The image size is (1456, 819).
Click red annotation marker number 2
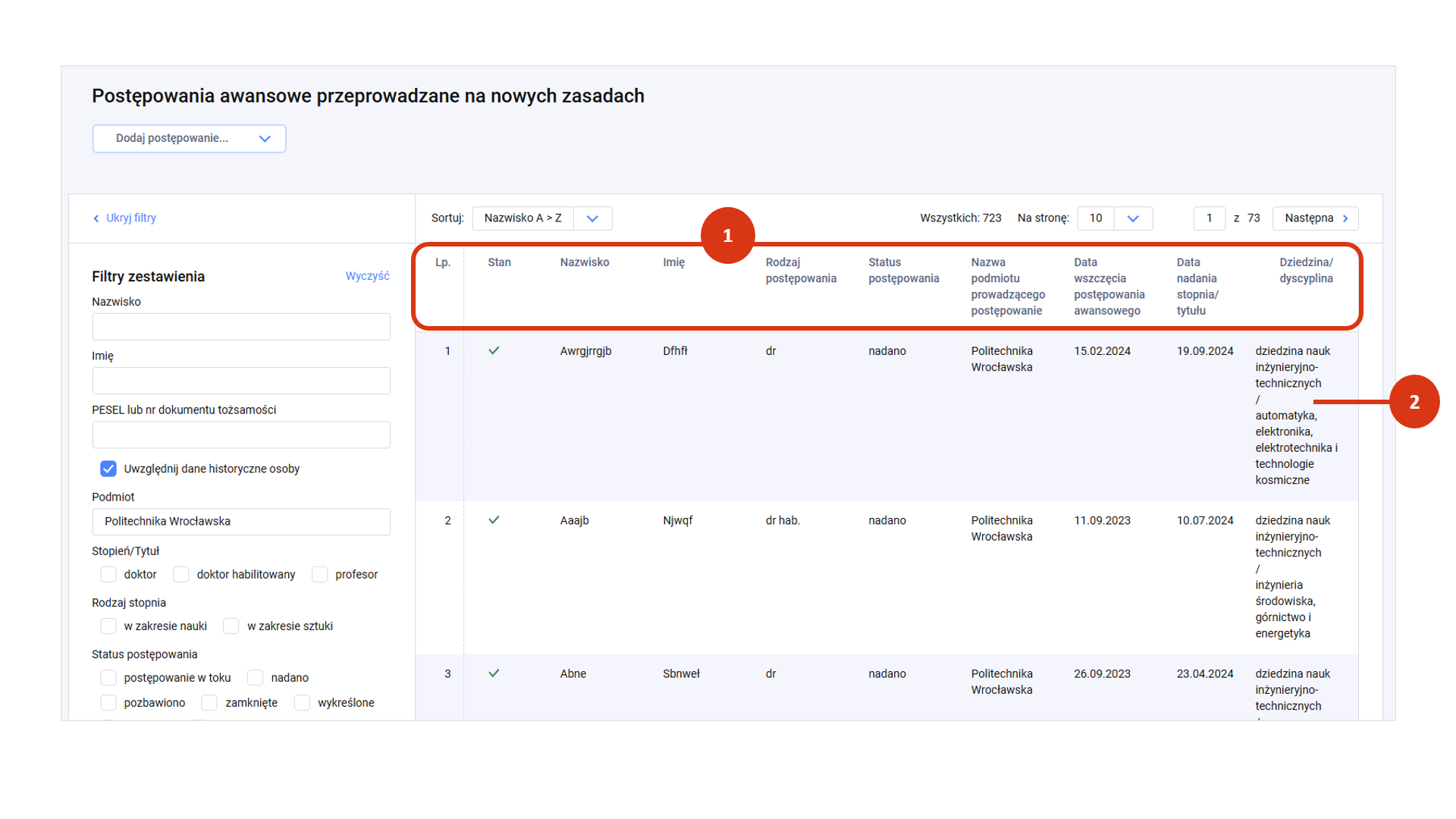tap(1414, 402)
